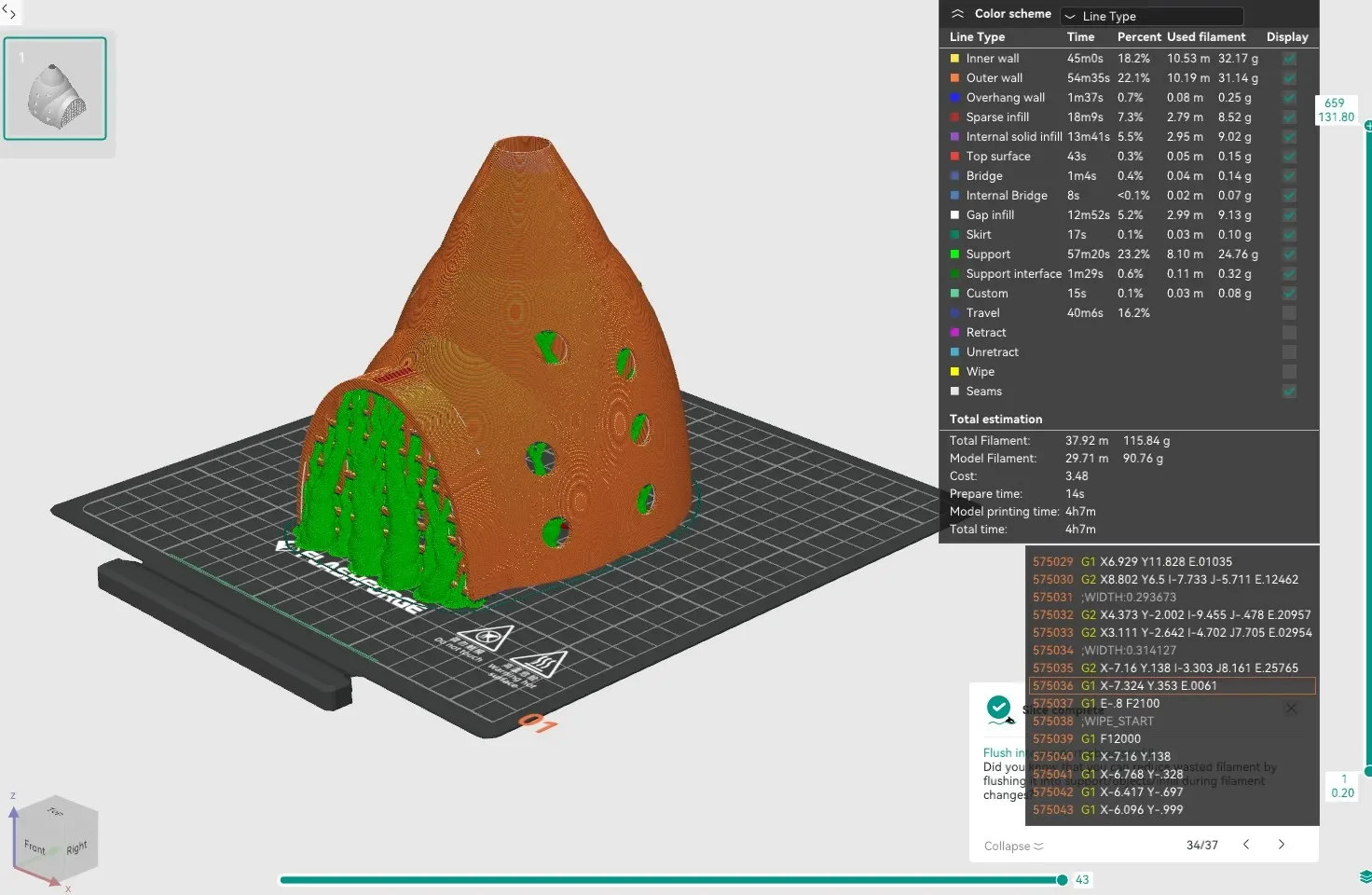Enable Retract display checkbox
Viewport: 1372px width, 895px height.
pos(1289,332)
